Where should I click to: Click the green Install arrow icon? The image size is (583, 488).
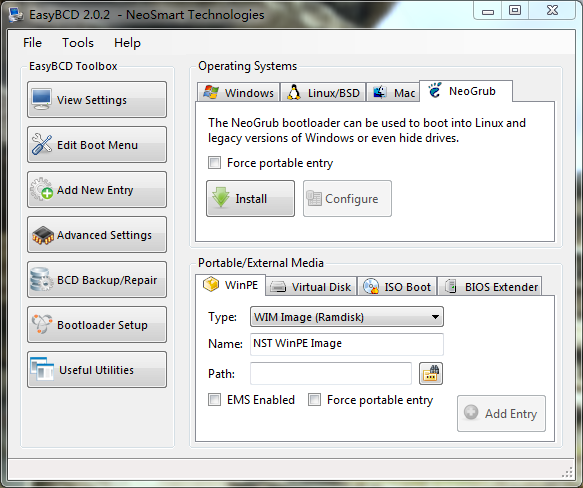(x=221, y=198)
